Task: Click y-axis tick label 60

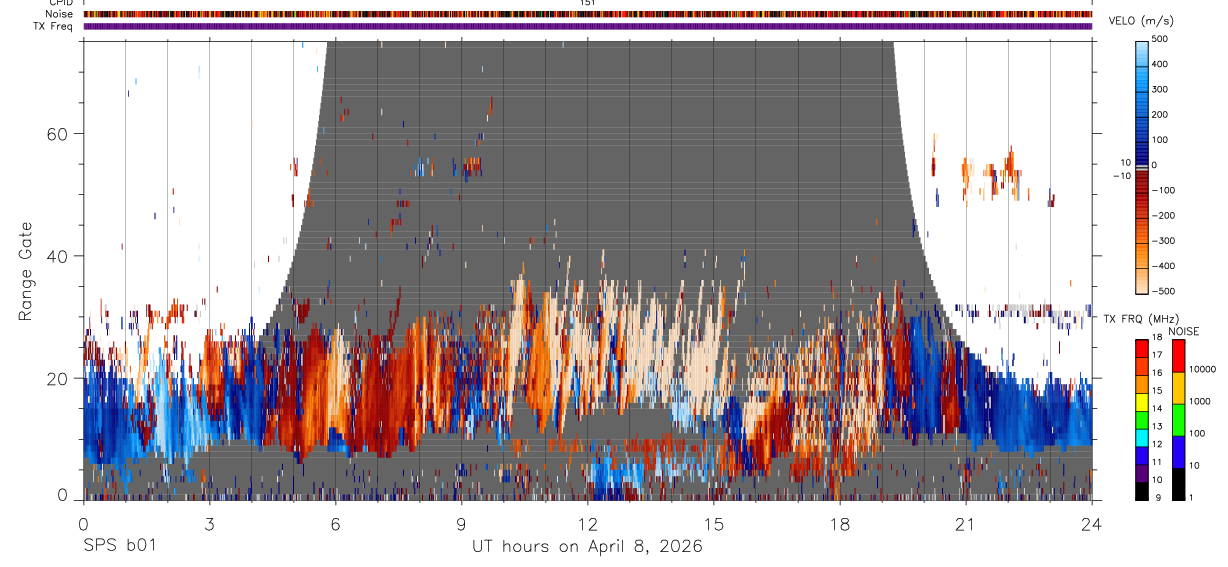Action: coord(58,134)
